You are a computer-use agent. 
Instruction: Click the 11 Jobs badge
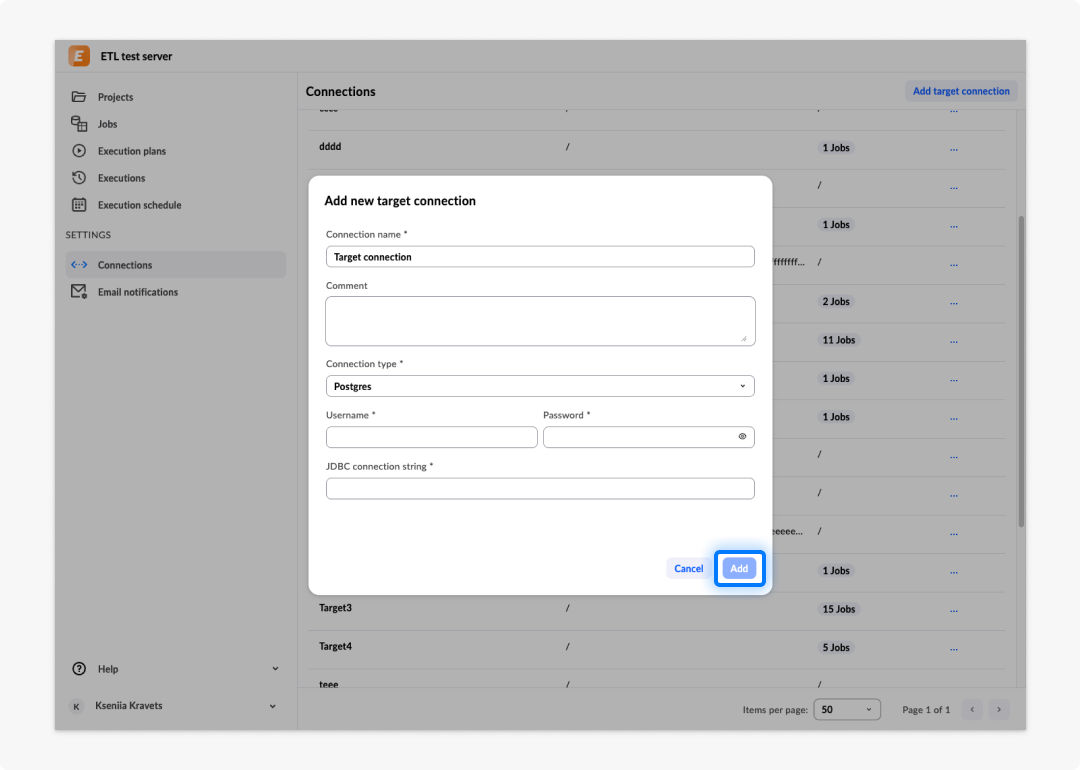coord(838,340)
